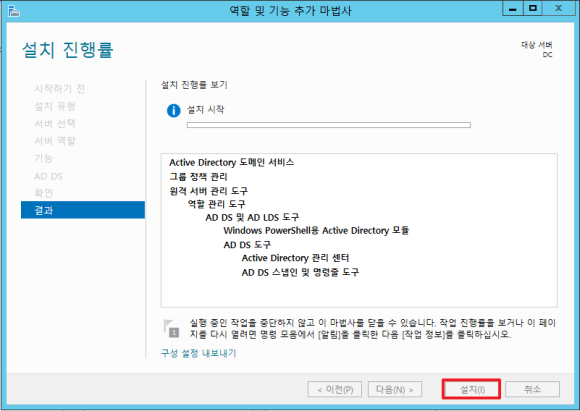Click the notification flag icon beside the note

171,329
